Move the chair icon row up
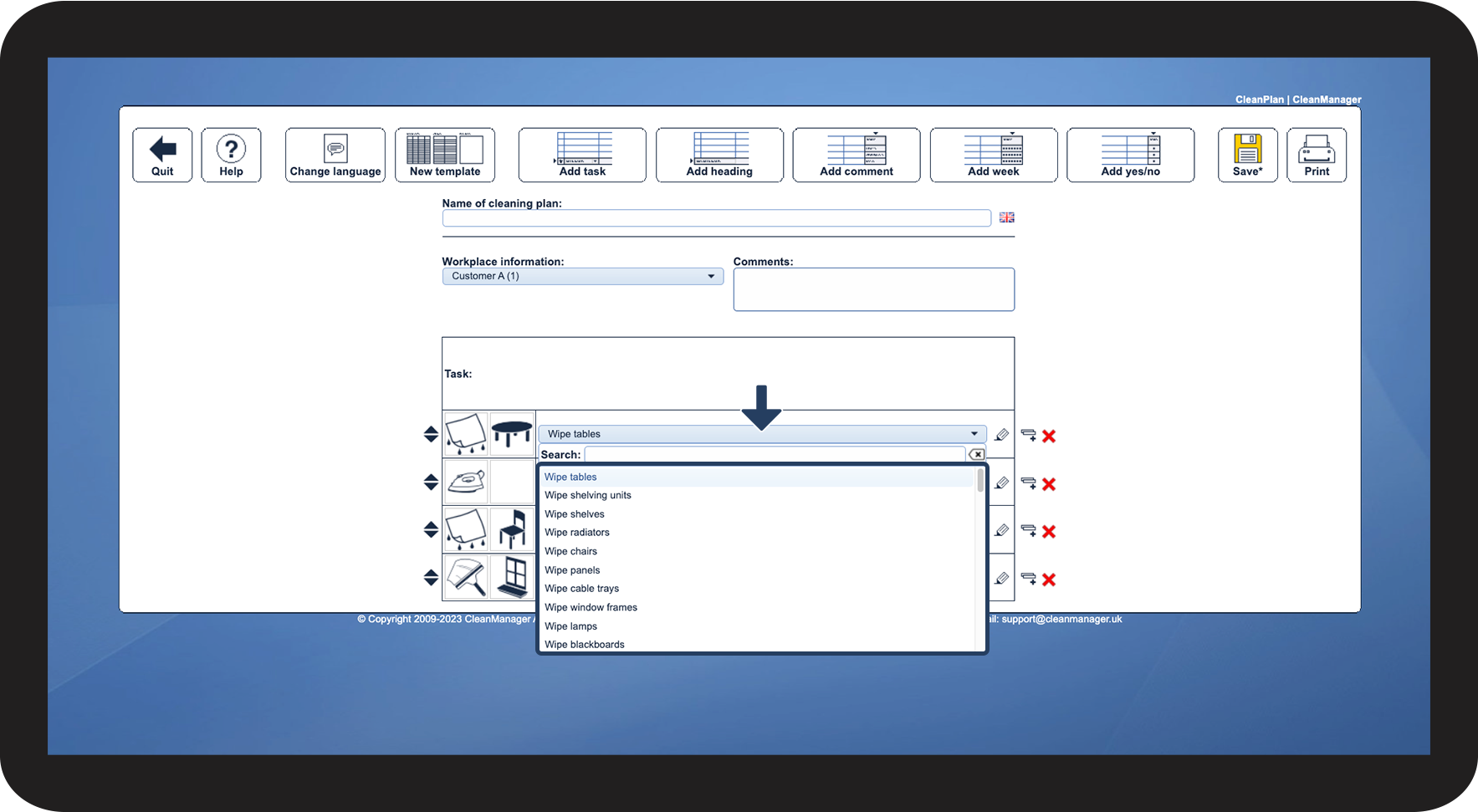The image size is (1478, 812). 431,524
